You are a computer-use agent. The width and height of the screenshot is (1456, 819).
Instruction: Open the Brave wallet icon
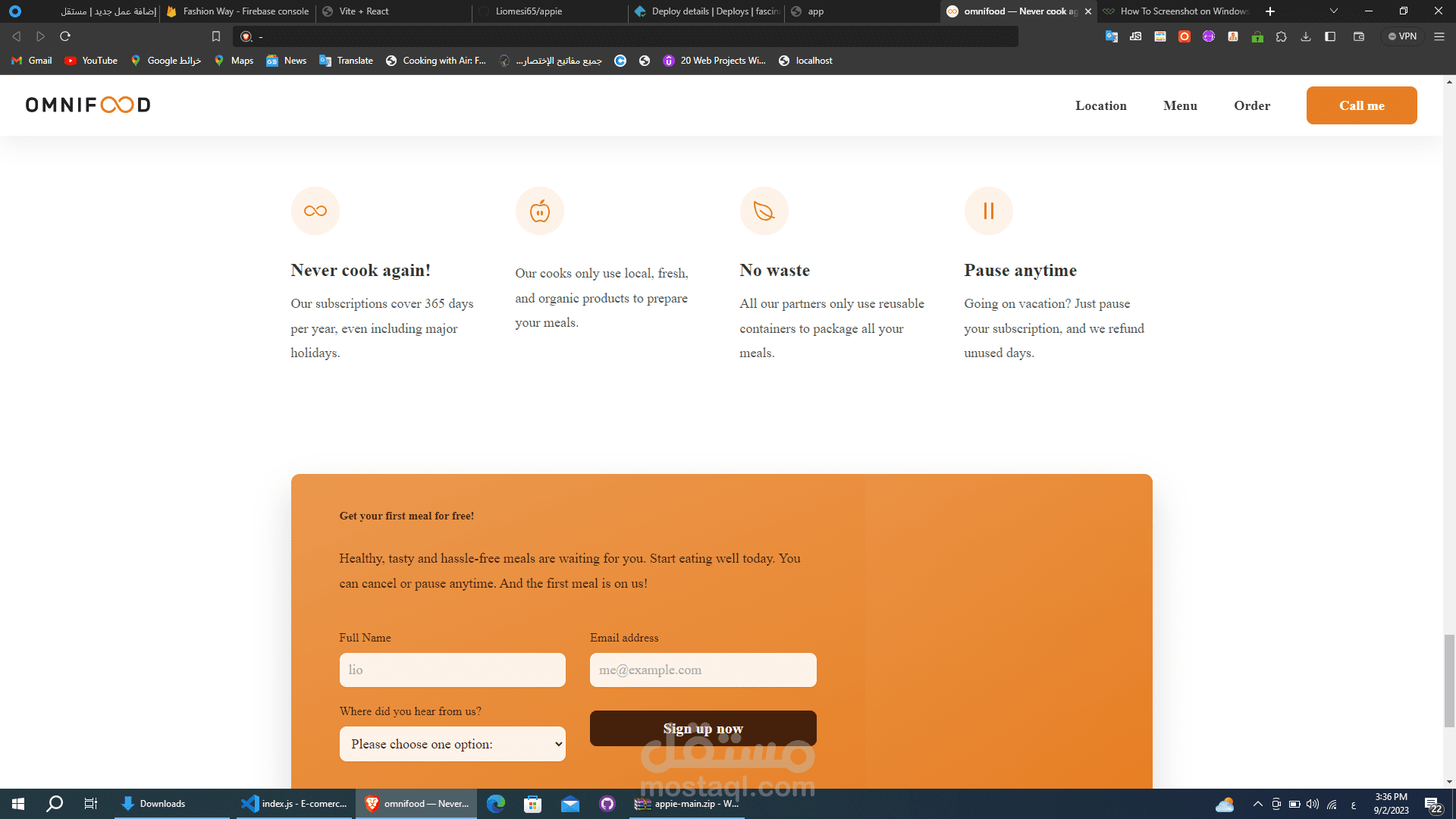click(x=1359, y=36)
